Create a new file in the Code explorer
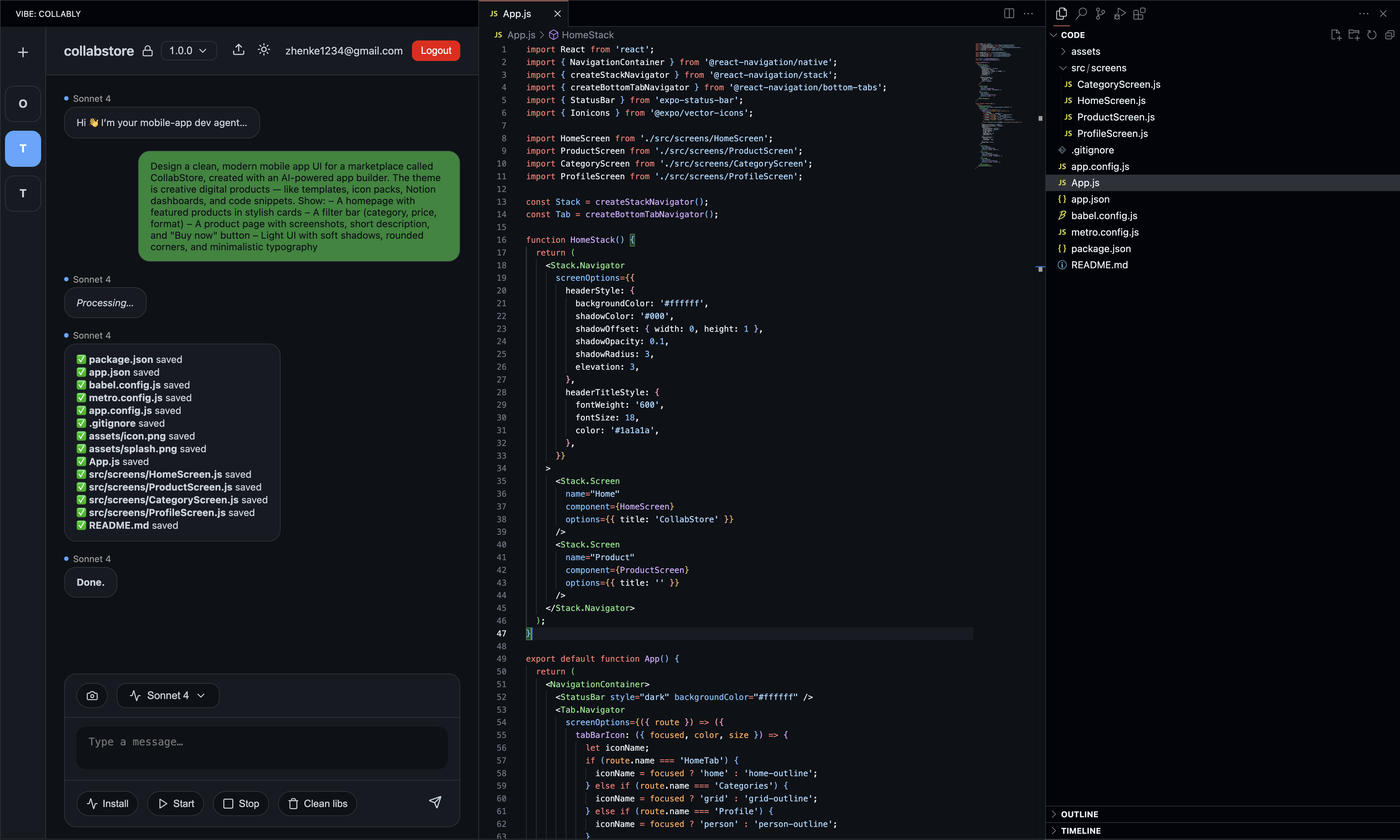Image resolution: width=1400 pixels, height=840 pixels. [1336, 35]
